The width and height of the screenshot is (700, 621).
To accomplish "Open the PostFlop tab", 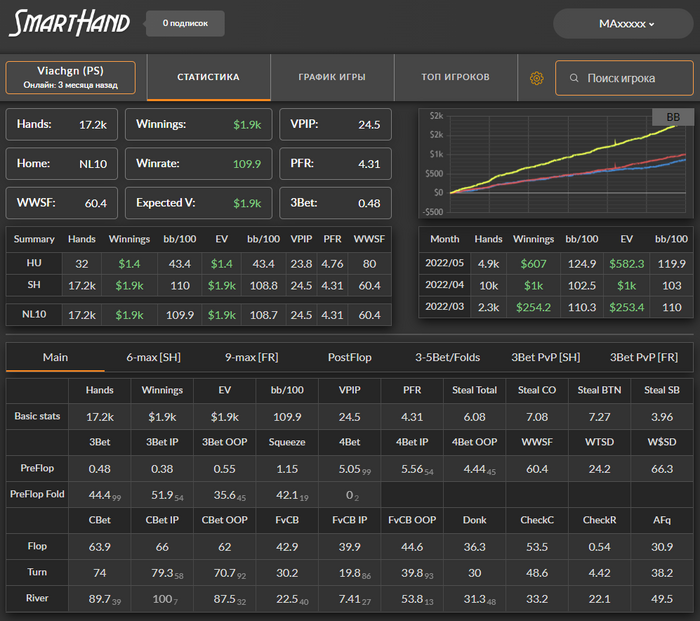I will pos(350,357).
